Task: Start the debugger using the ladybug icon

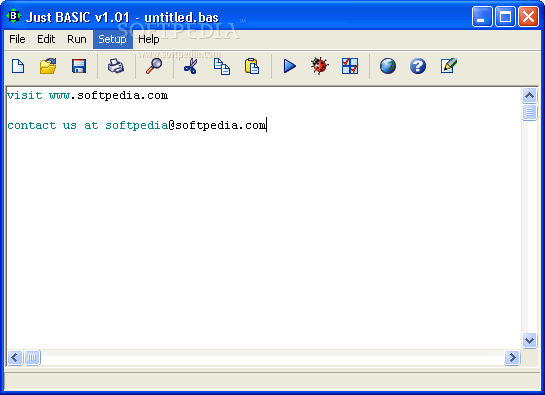Action: pos(319,66)
